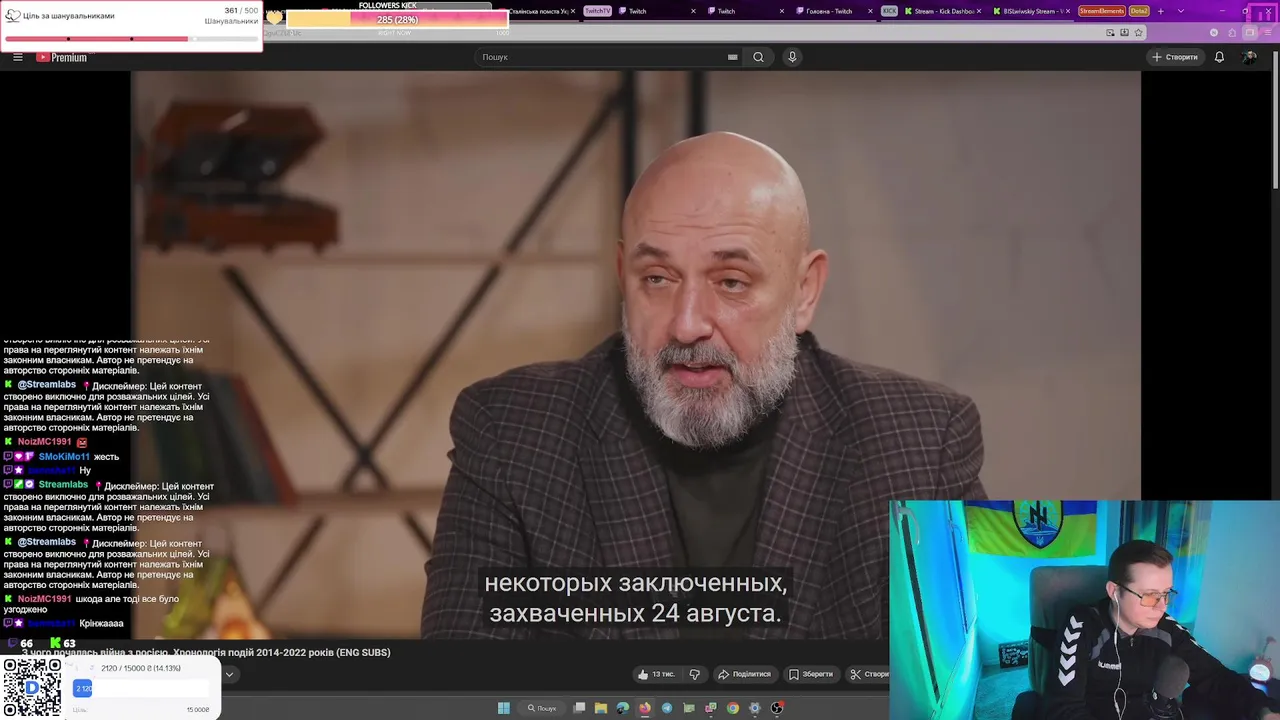1280x720 pixels.
Task: Click the donation QR code overlay
Action: 32,688
